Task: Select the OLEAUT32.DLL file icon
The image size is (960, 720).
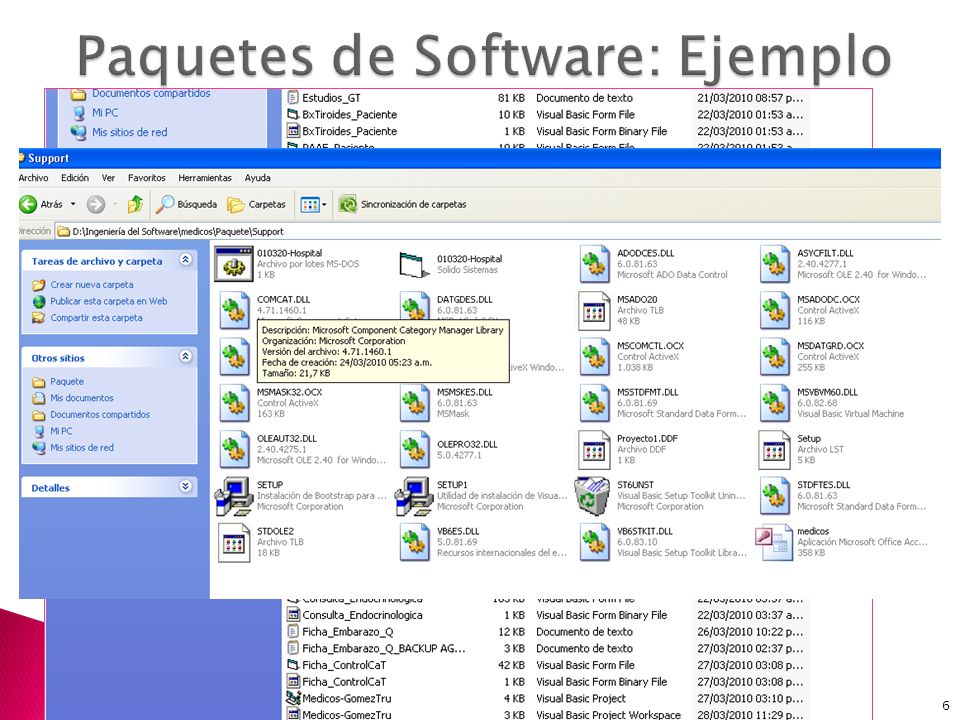Action: point(234,449)
